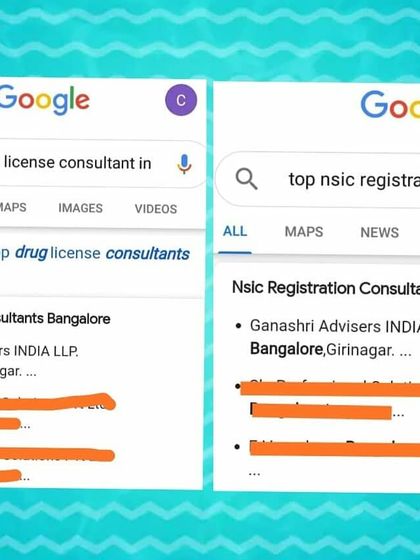Click the 'top nsic registra' search field
Image resolution: width=420 pixels, height=560 pixels.
(318, 179)
